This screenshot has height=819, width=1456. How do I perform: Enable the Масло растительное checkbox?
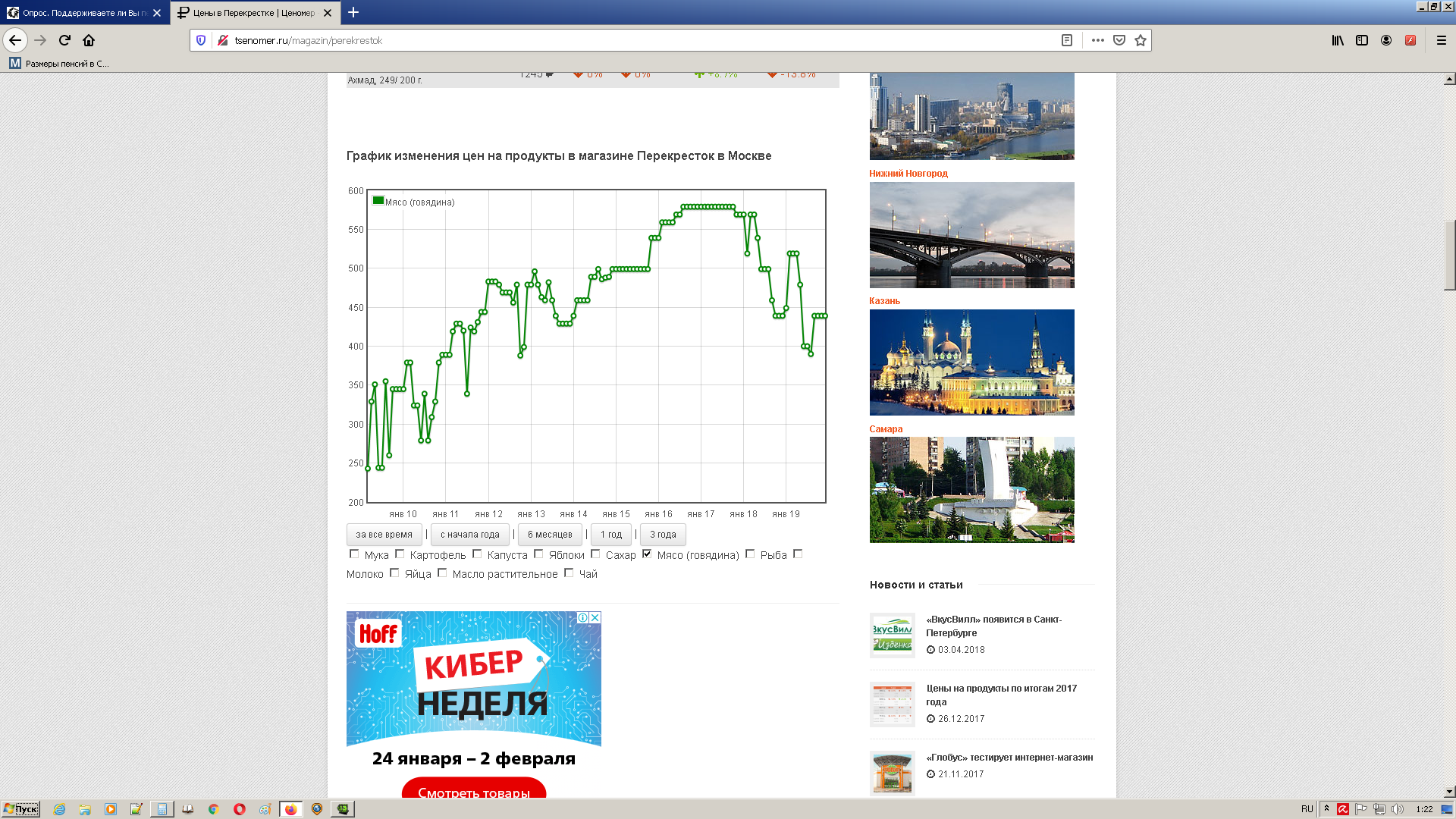(442, 573)
